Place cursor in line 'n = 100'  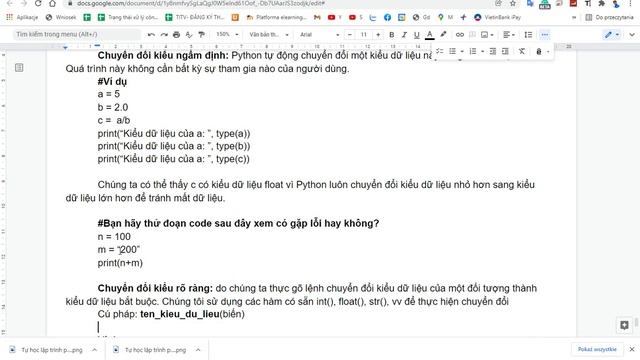pyautogui.click(x=114, y=236)
